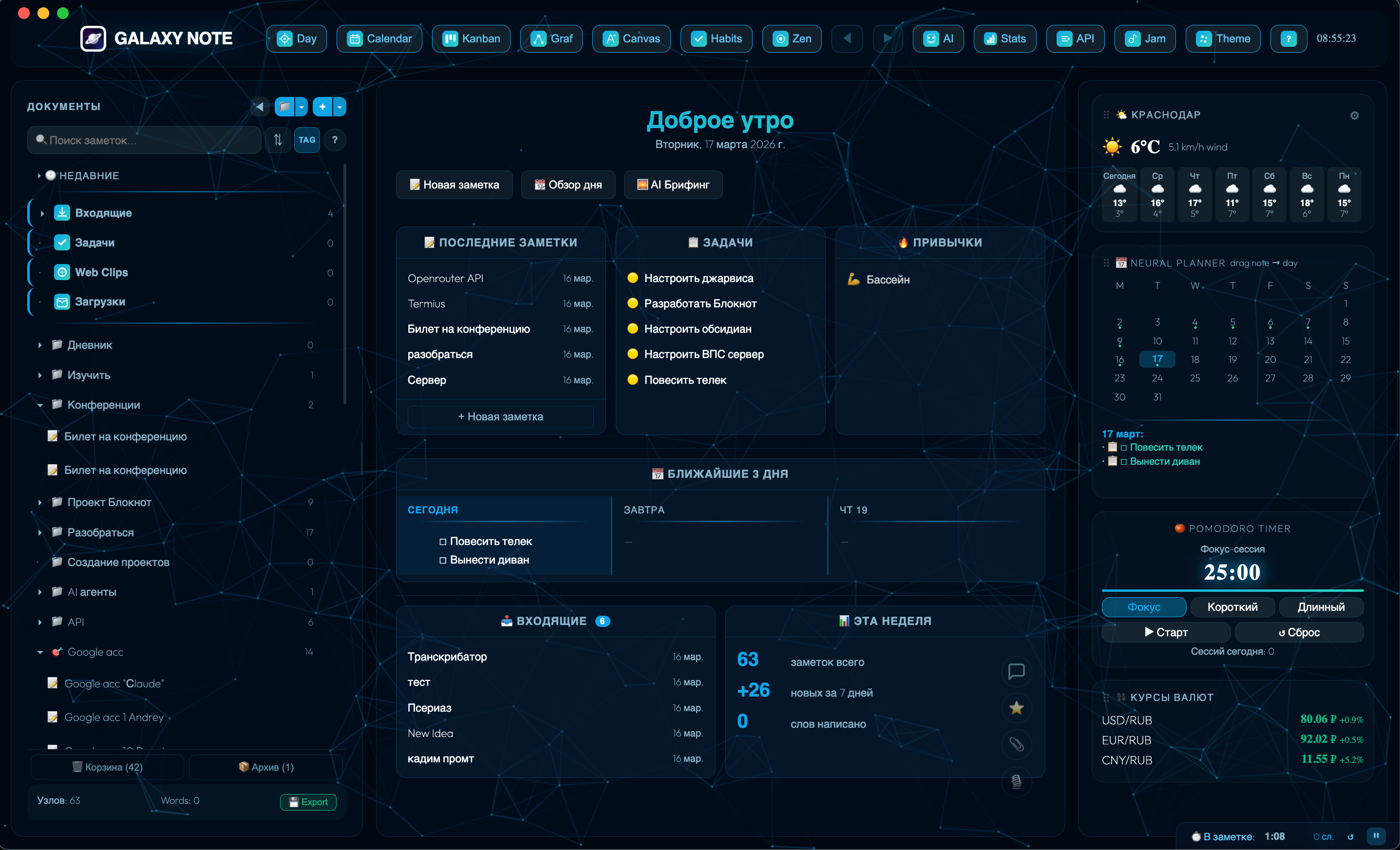The height and width of the screenshot is (850, 1400).
Task: Click the Поиск заметок search field
Action: point(145,140)
